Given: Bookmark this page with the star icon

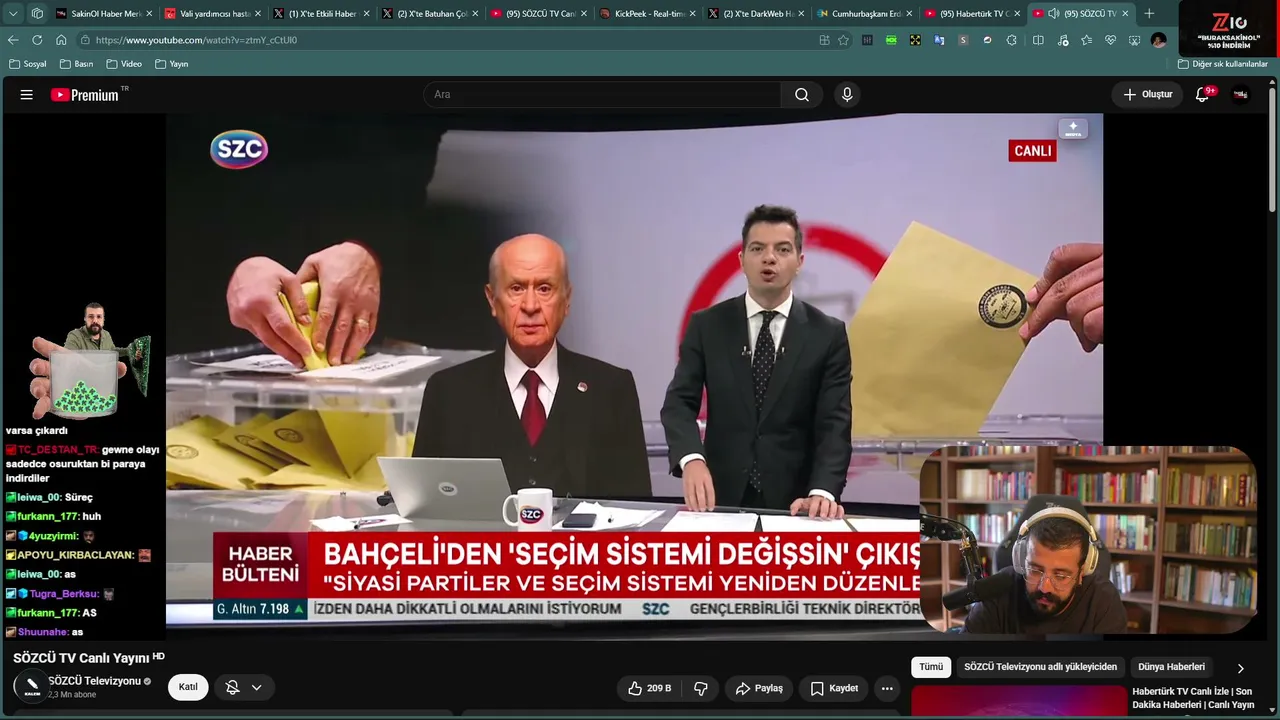Looking at the screenshot, I should click(x=843, y=40).
